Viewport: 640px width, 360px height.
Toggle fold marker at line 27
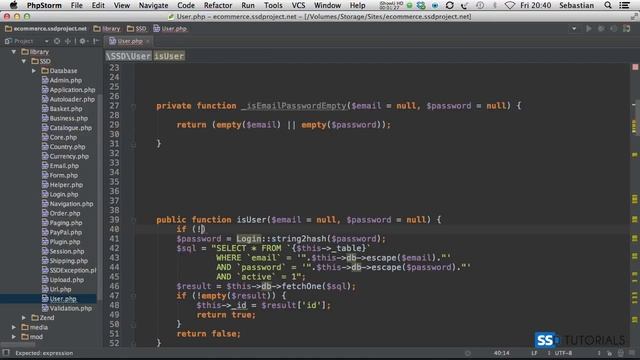133,106
